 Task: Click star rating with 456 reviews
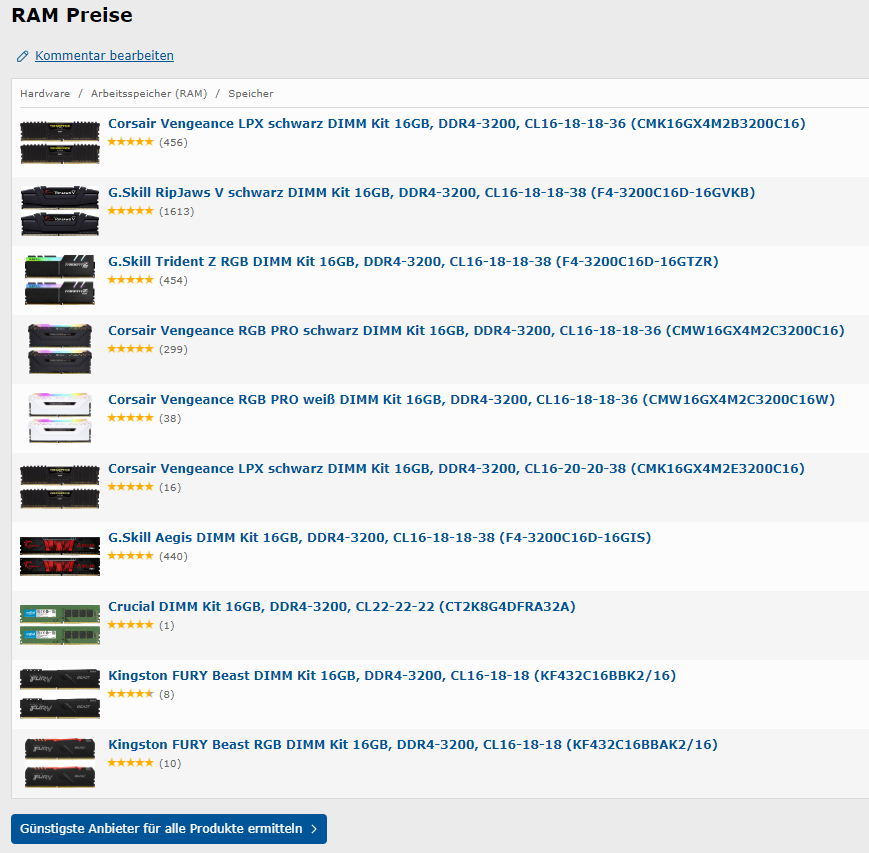tap(130, 142)
